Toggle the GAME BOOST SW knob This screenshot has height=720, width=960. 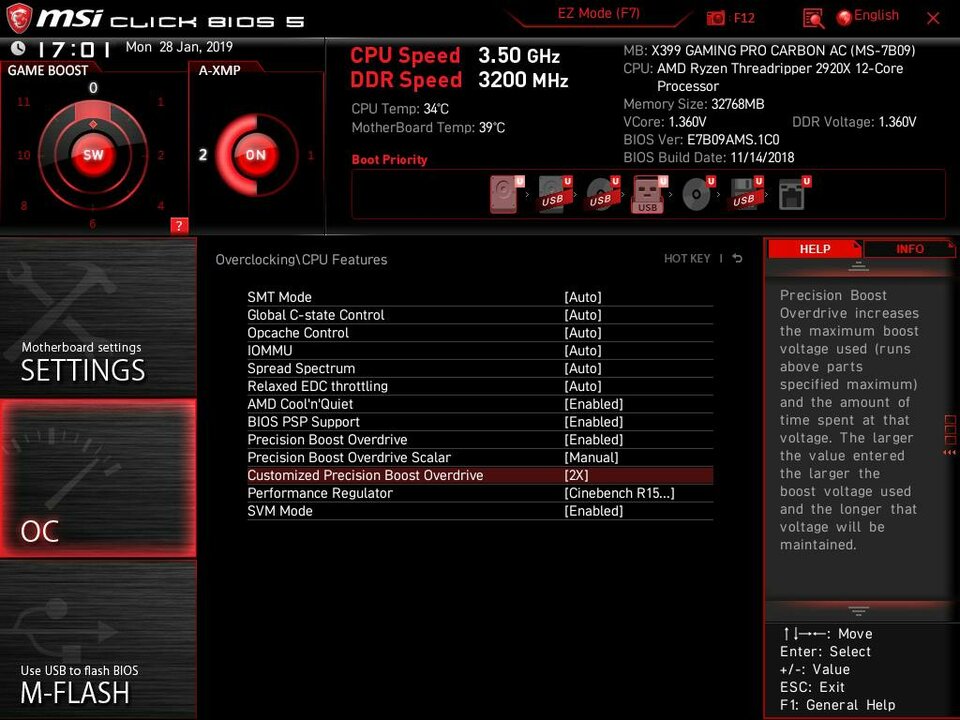tap(93, 155)
